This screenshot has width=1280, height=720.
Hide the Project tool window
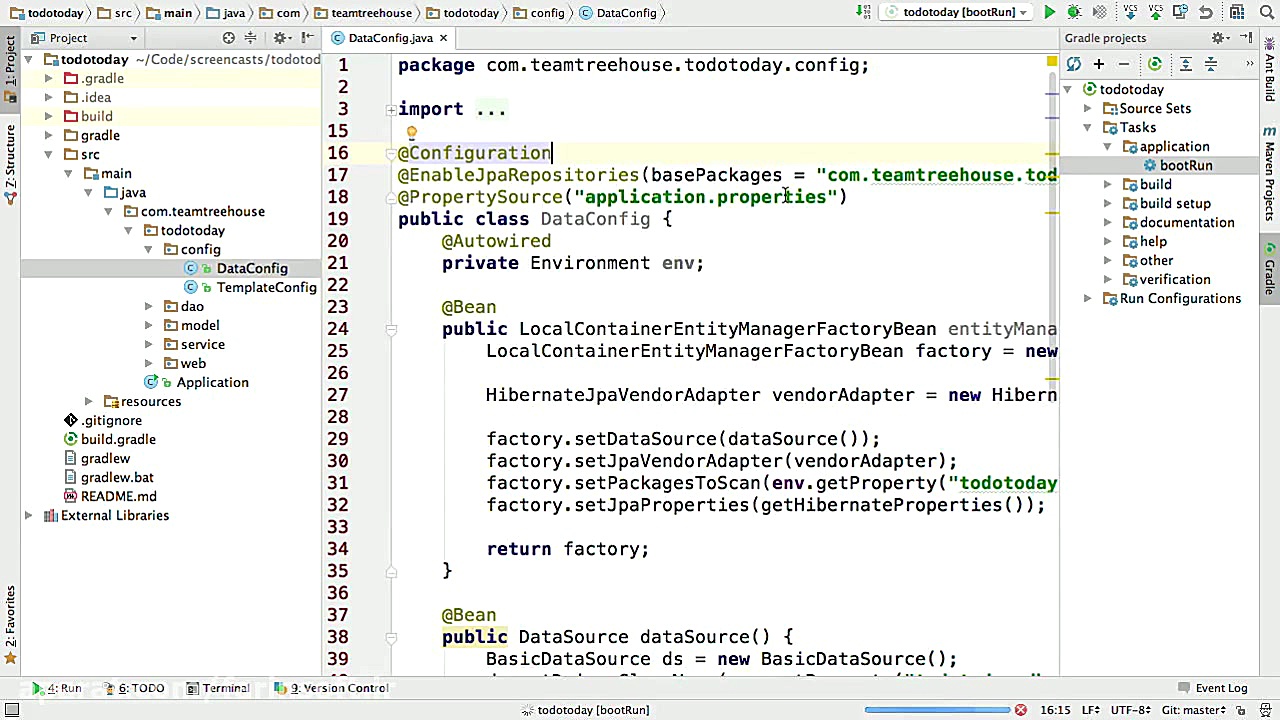307,38
